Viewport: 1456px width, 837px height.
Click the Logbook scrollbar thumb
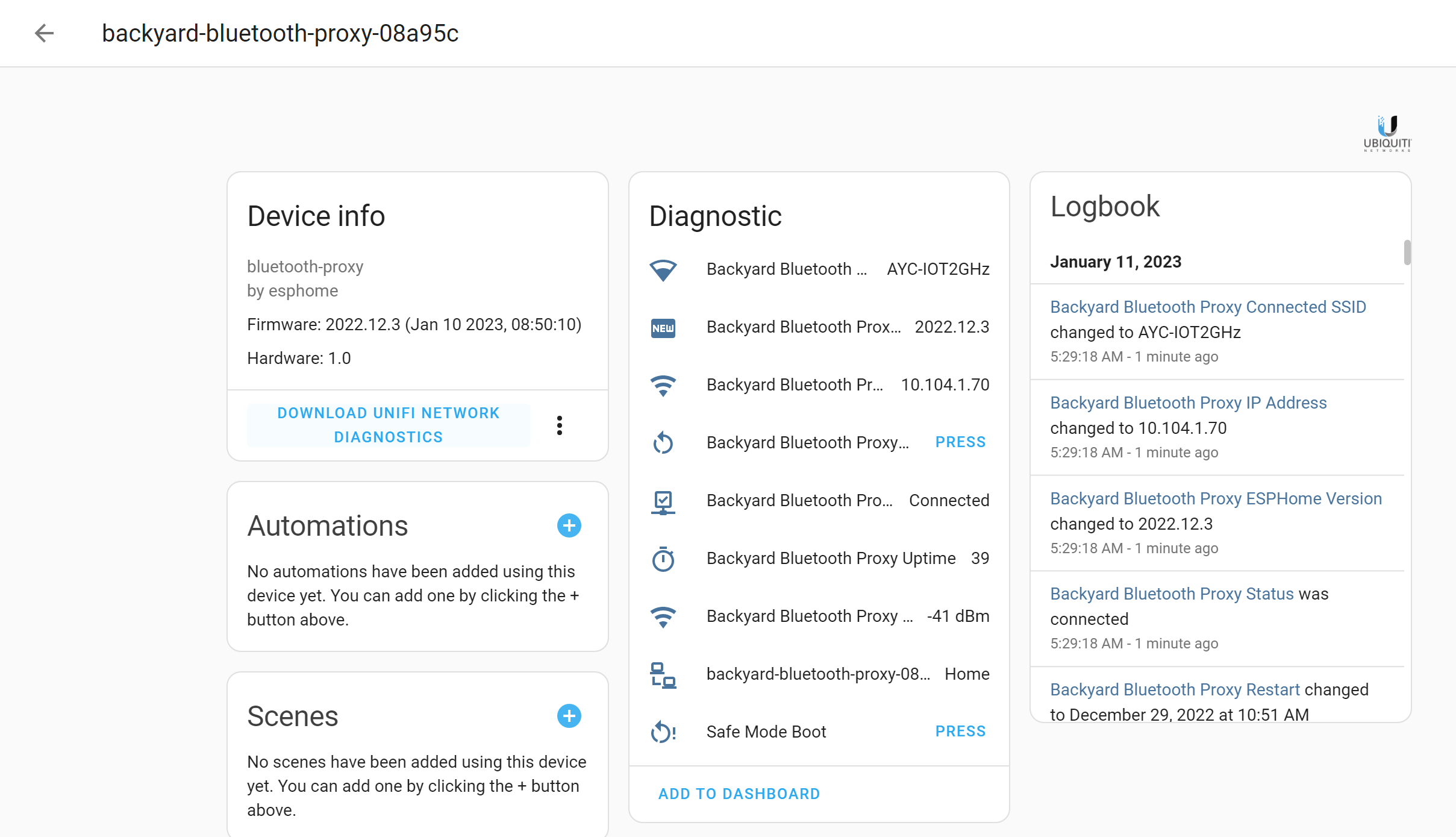click(1407, 252)
